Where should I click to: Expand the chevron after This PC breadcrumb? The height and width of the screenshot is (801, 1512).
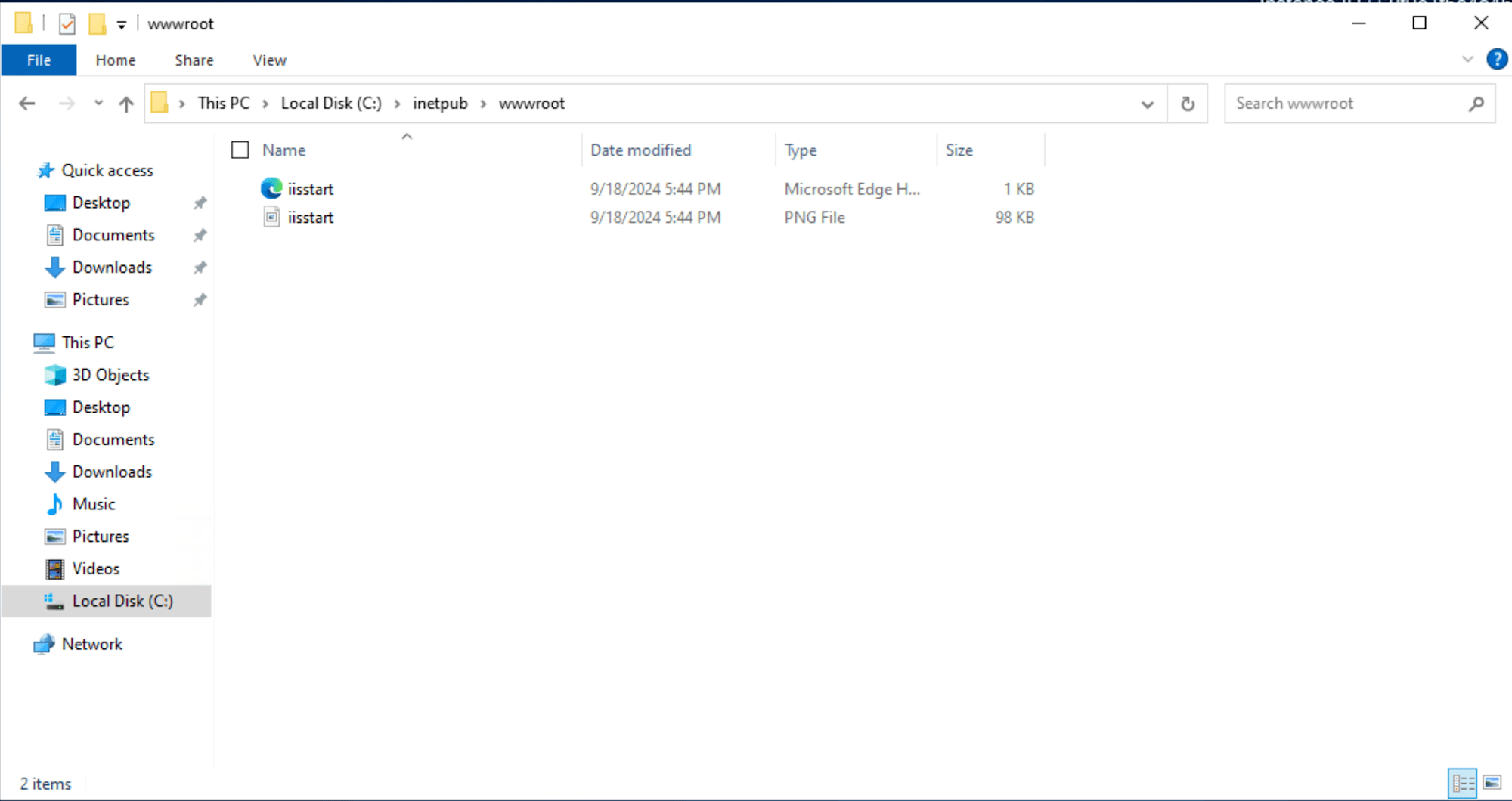pos(265,104)
